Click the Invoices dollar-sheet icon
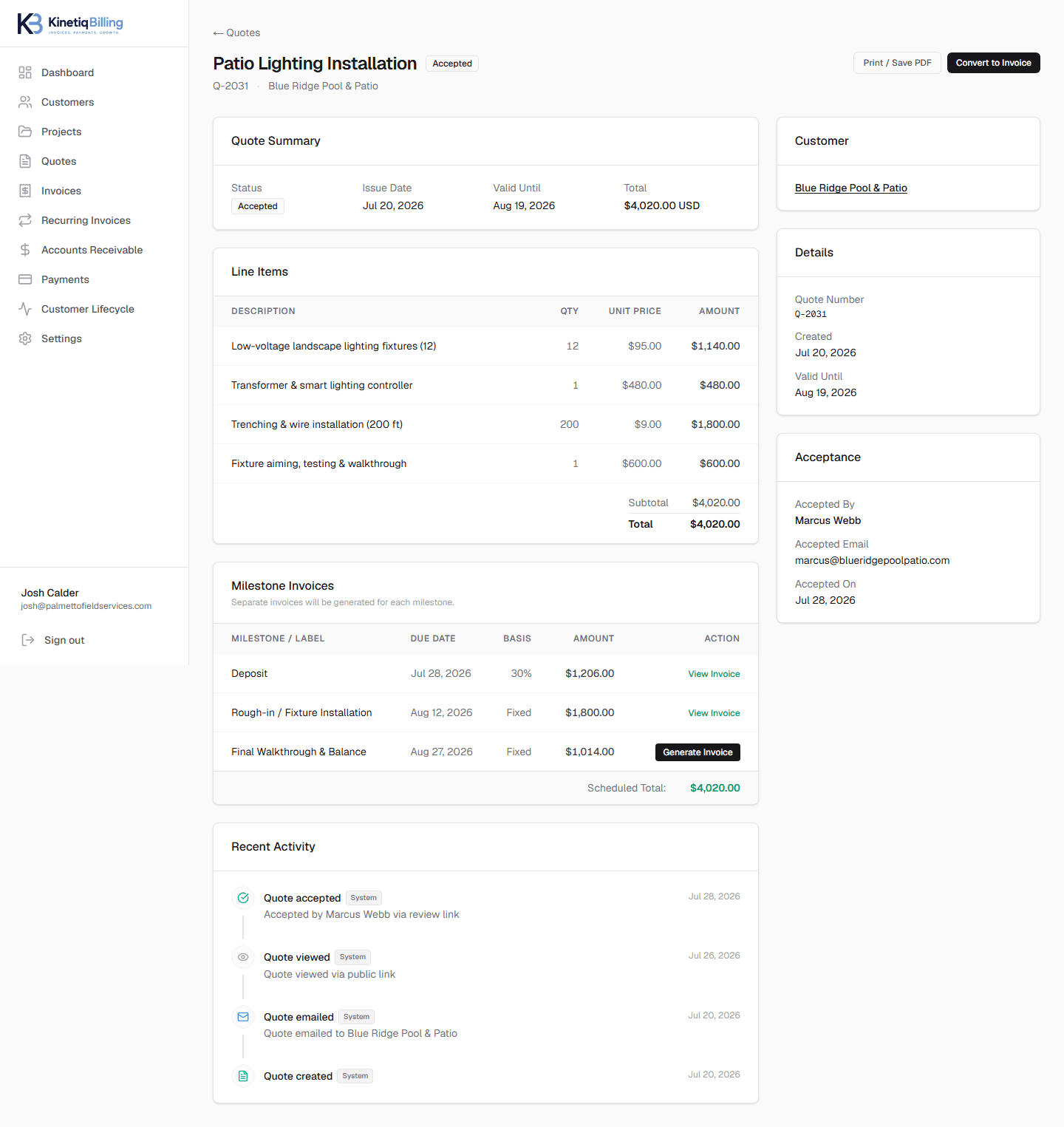The image size is (1064, 1127). point(25,191)
